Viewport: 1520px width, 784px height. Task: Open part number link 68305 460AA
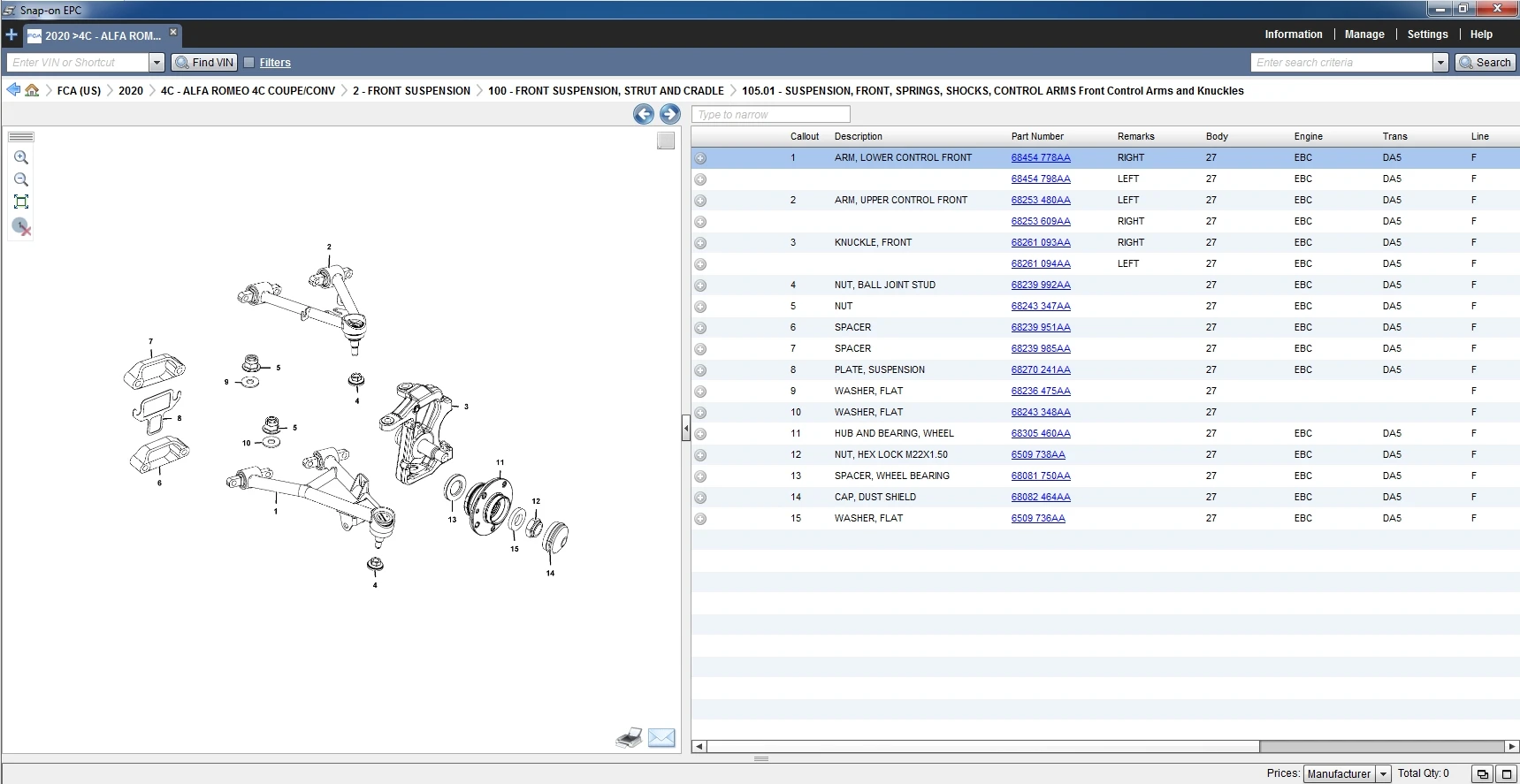pos(1041,433)
